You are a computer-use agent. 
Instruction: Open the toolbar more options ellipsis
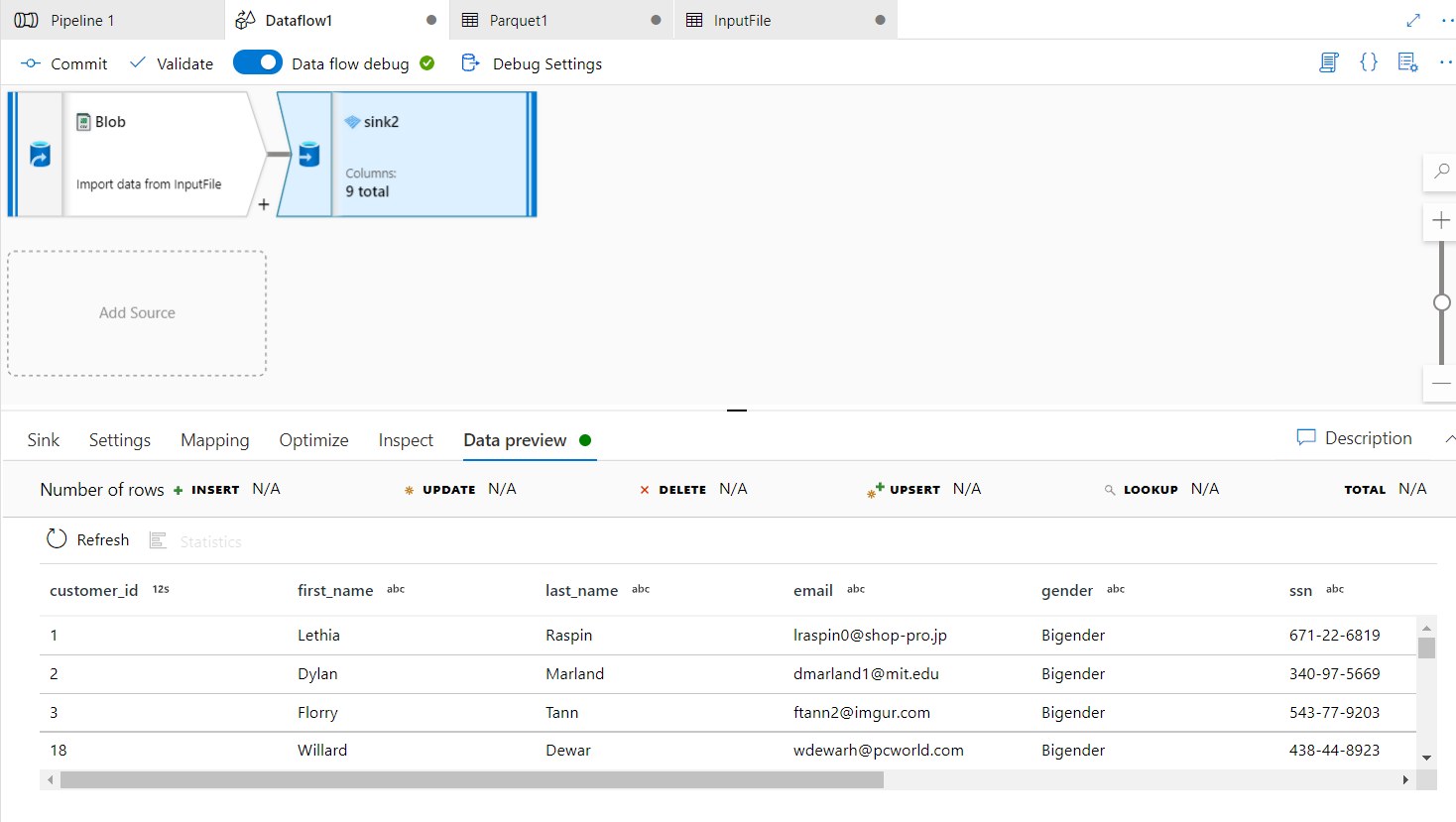[x=1446, y=62]
